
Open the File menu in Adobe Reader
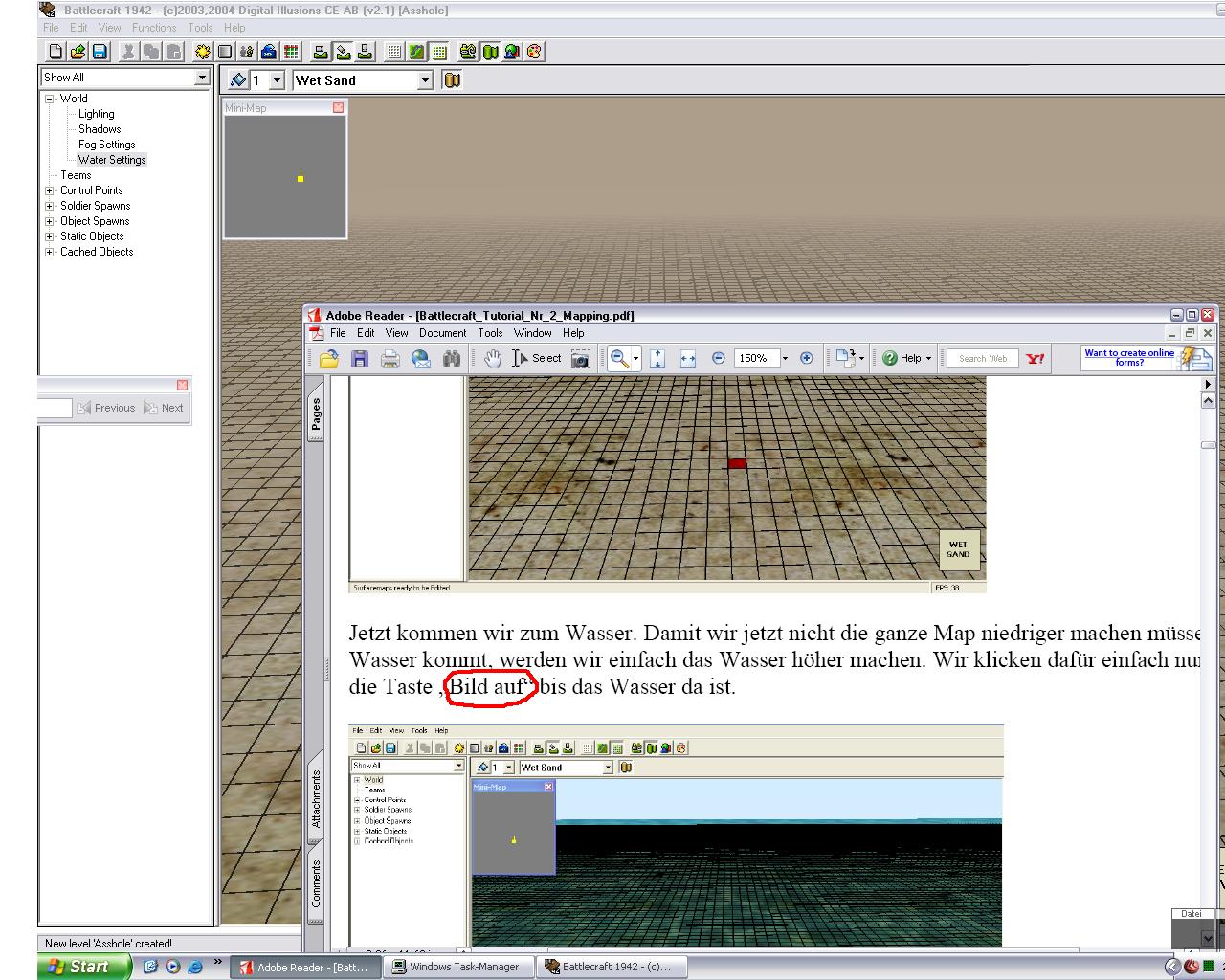click(x=338, y=333)
